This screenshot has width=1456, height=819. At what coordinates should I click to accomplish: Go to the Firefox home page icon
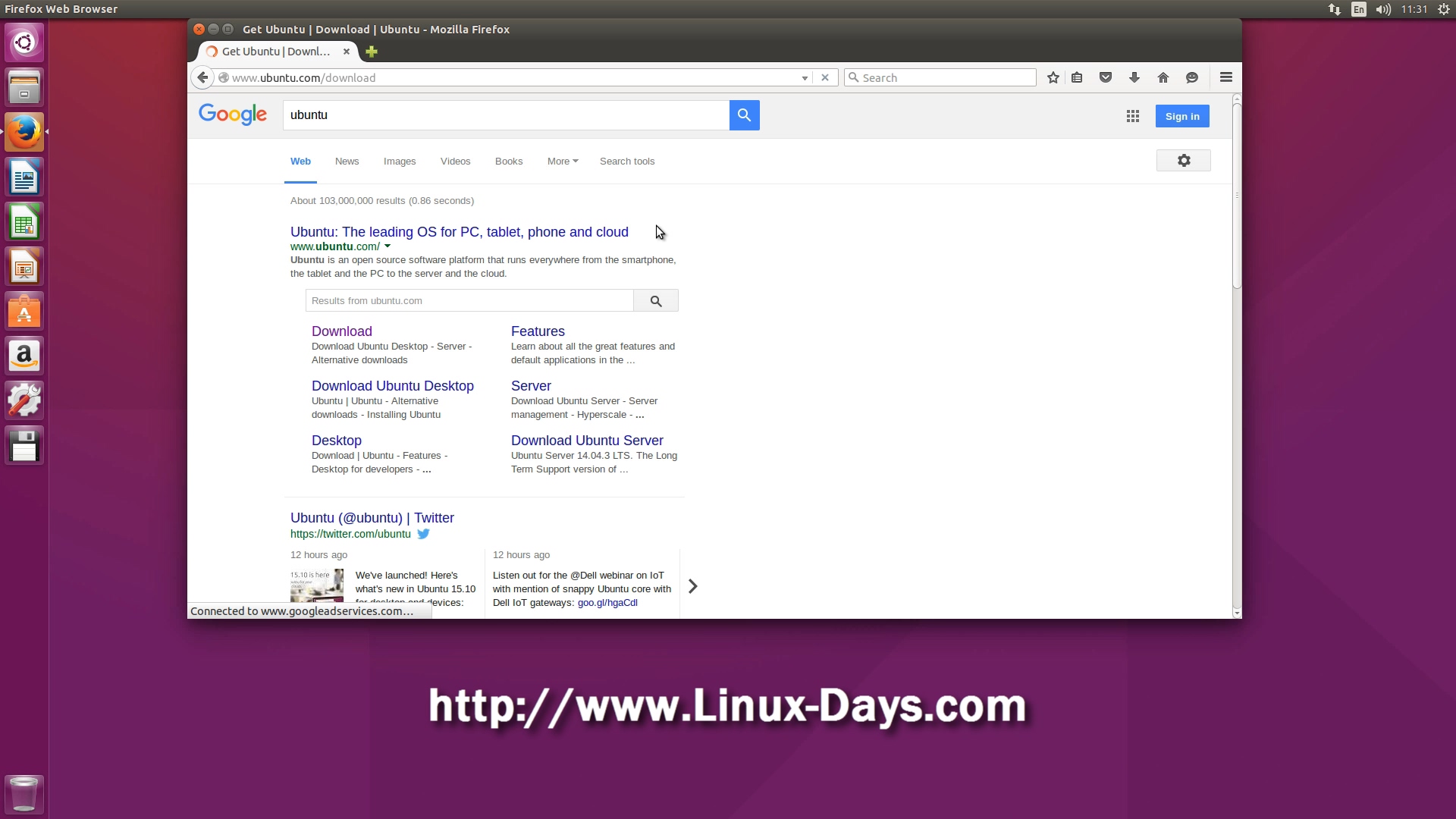1163,77
